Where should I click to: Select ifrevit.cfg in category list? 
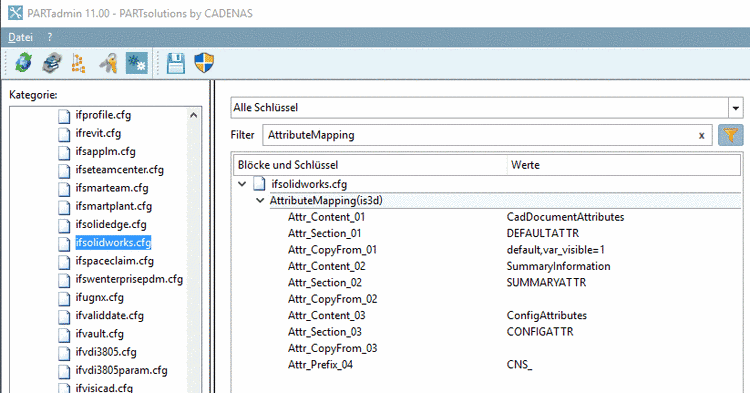[x=98, y=133]
